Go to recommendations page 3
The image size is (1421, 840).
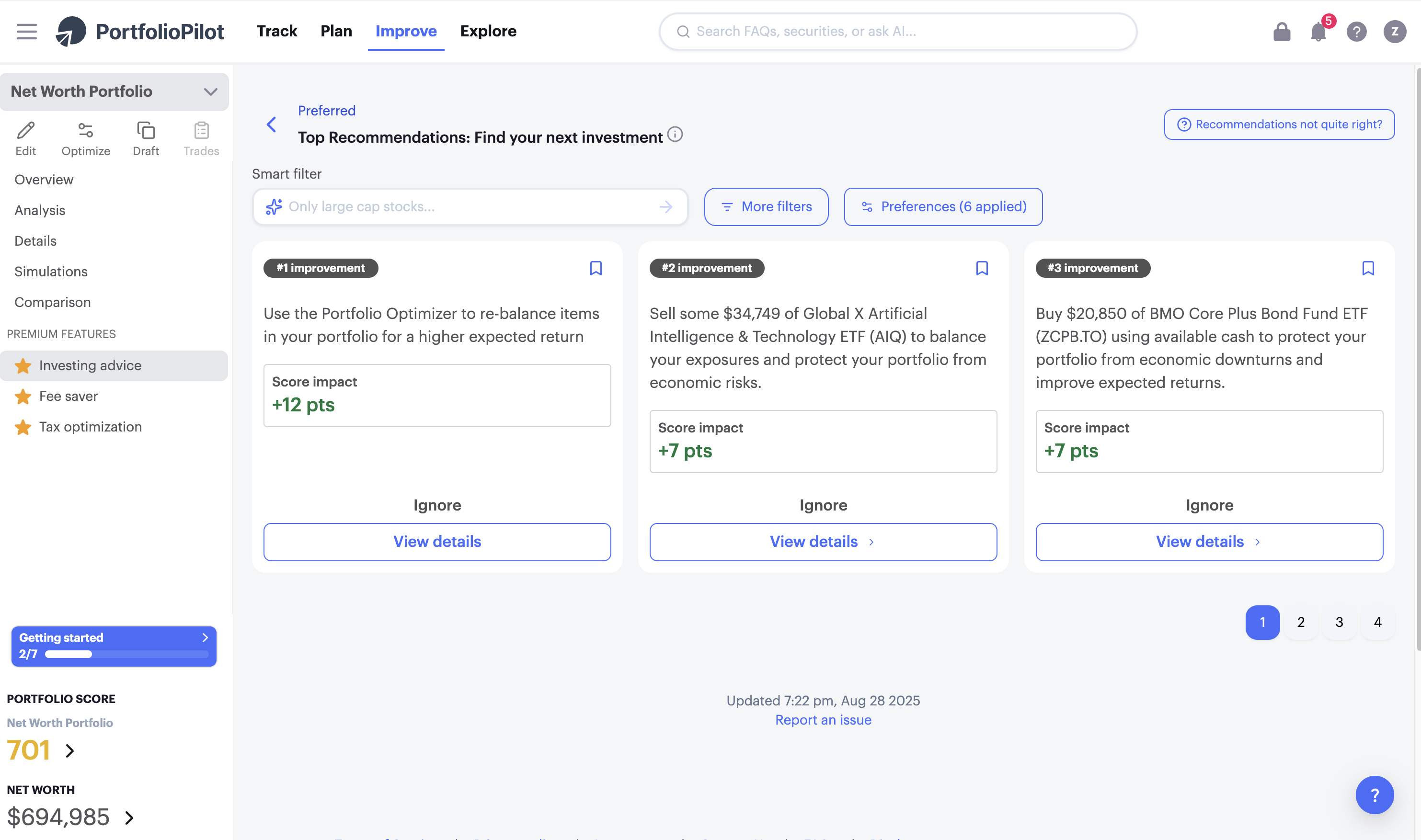click(x=1340, y=622)
